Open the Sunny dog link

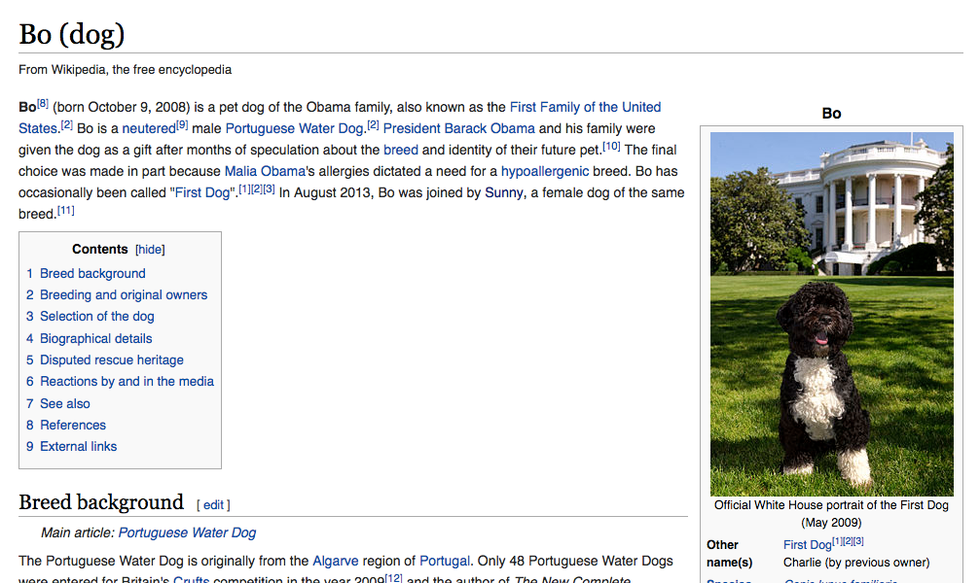pyautogui.click(x=504, y=193)
